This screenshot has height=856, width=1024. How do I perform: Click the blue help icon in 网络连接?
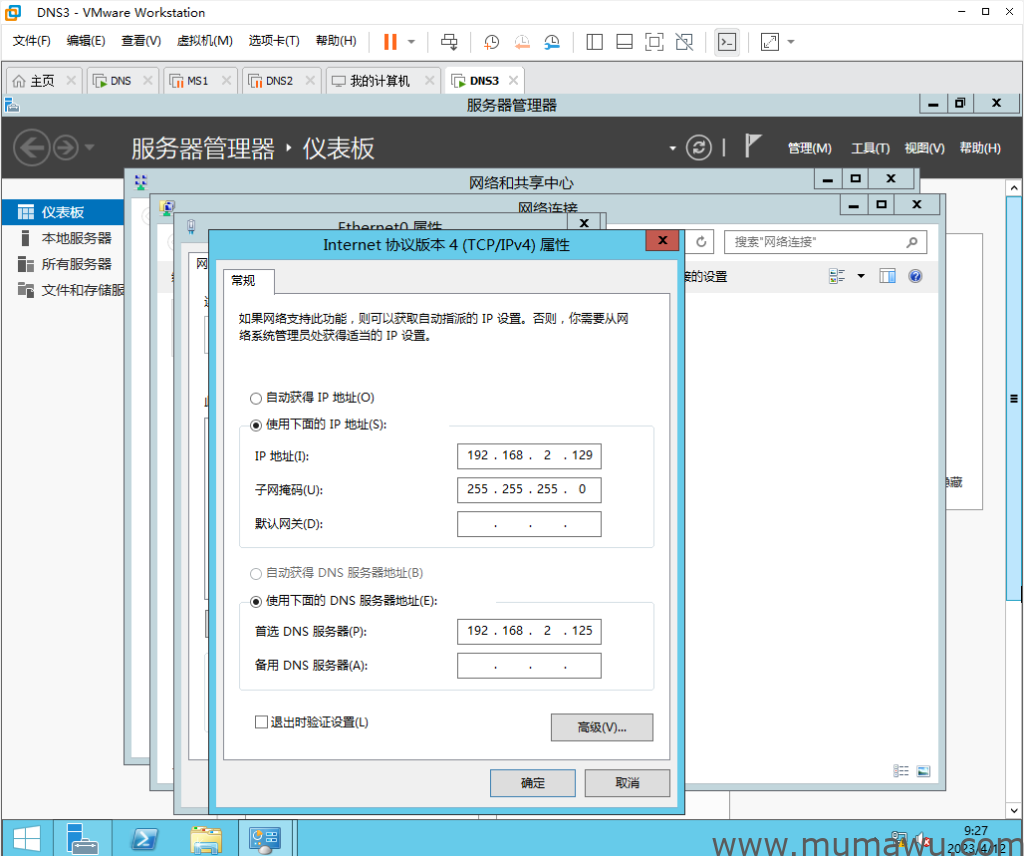click(x=916, y=276)
